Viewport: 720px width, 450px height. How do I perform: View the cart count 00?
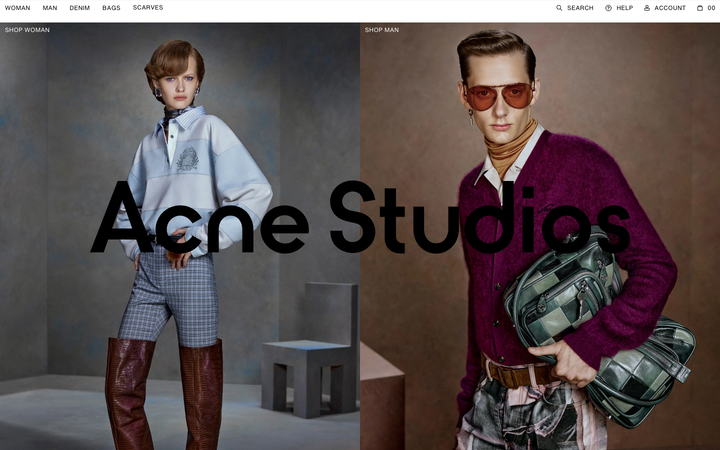click(x=711, y=8)
